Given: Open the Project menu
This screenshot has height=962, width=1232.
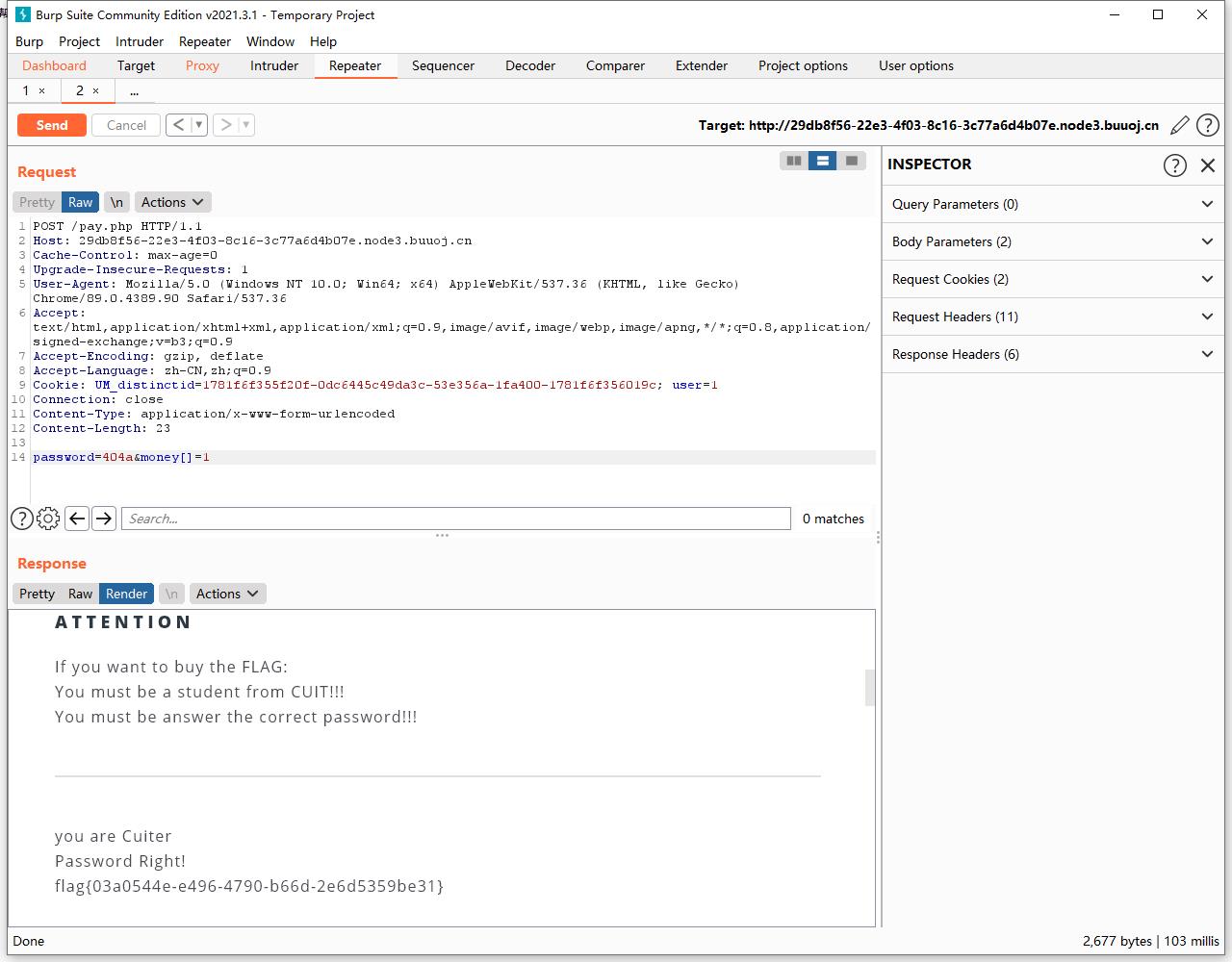Looking at the screenshot, I should [79, 41].
